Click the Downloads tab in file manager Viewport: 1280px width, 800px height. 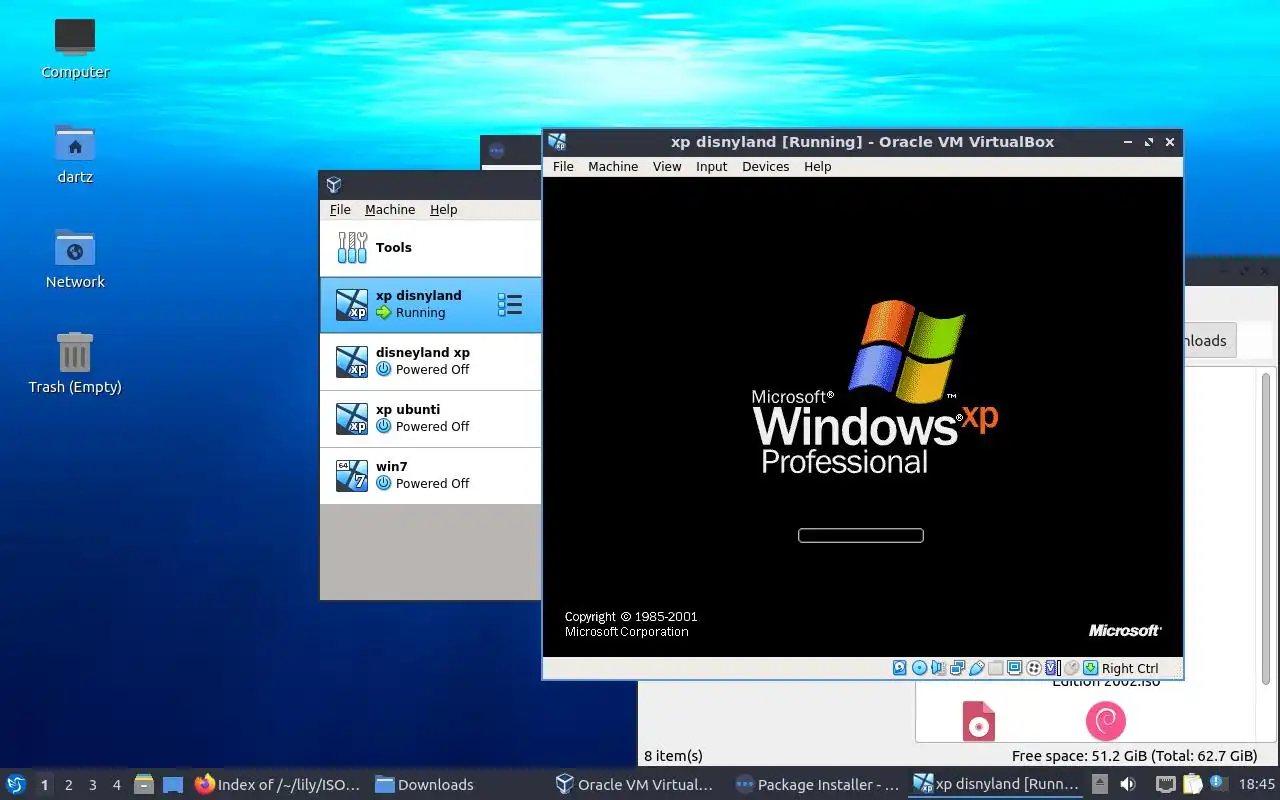pos(1210,340)
